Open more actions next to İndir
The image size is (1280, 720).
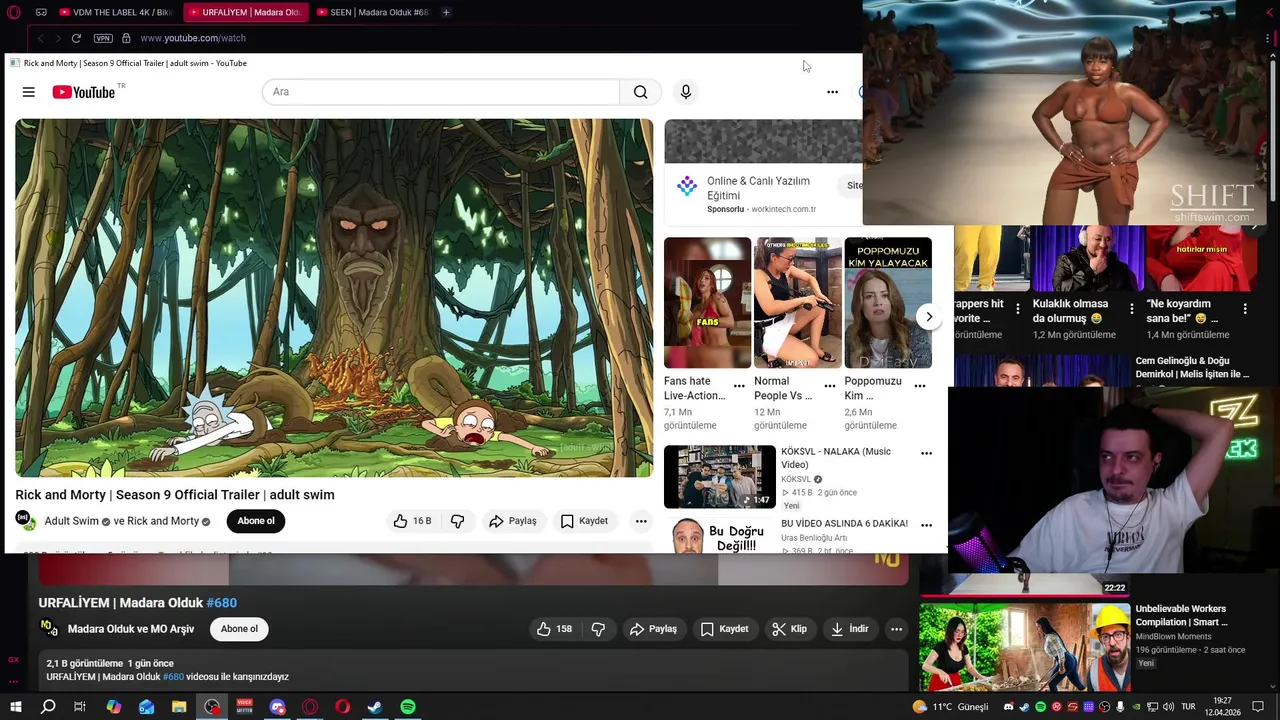coord(896,629)
